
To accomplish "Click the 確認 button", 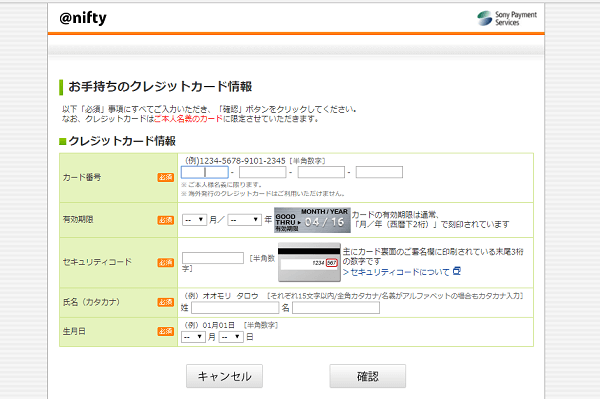I will click(x=368, y=376).
